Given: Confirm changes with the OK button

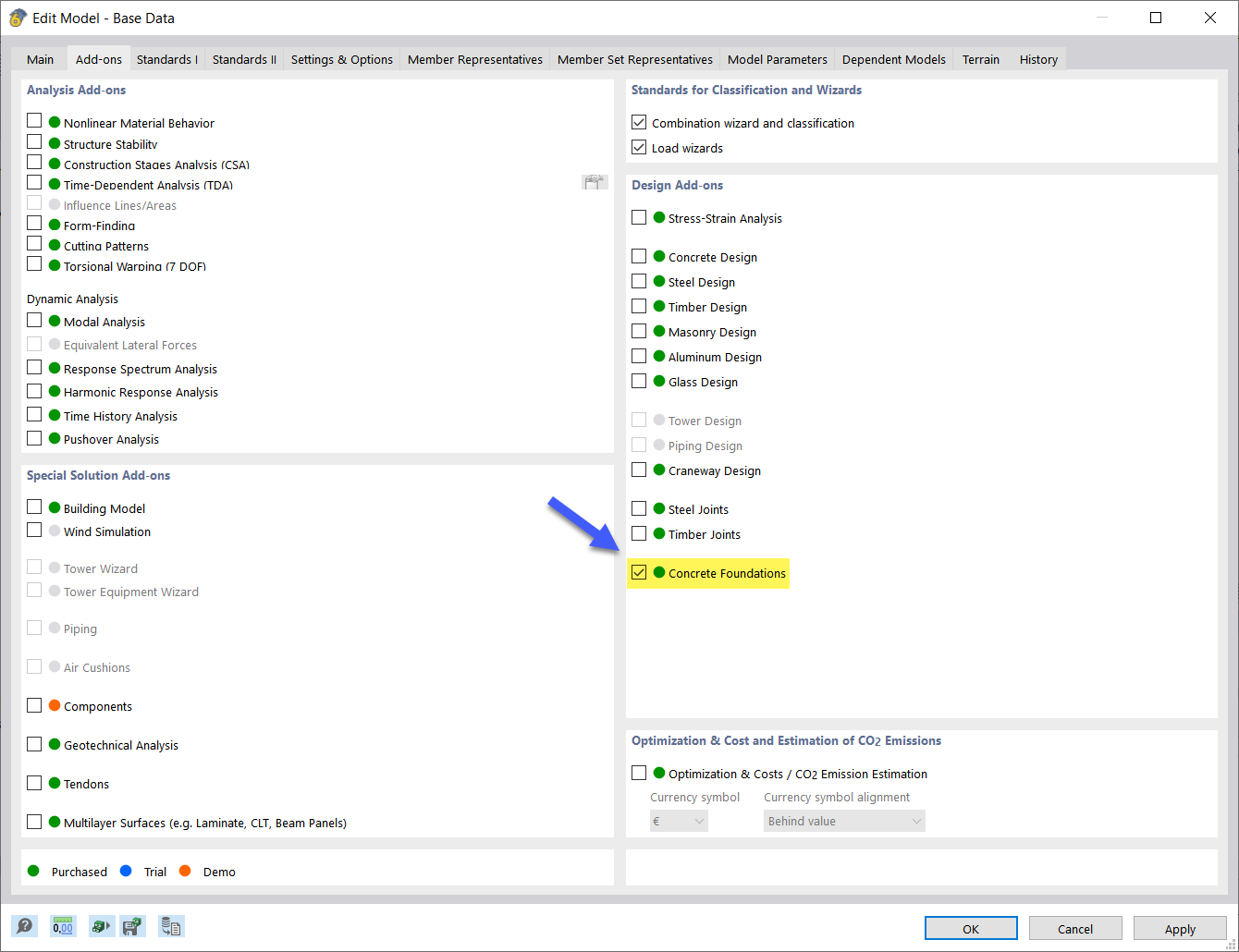Looking at the screenshot, I should 970,928.
